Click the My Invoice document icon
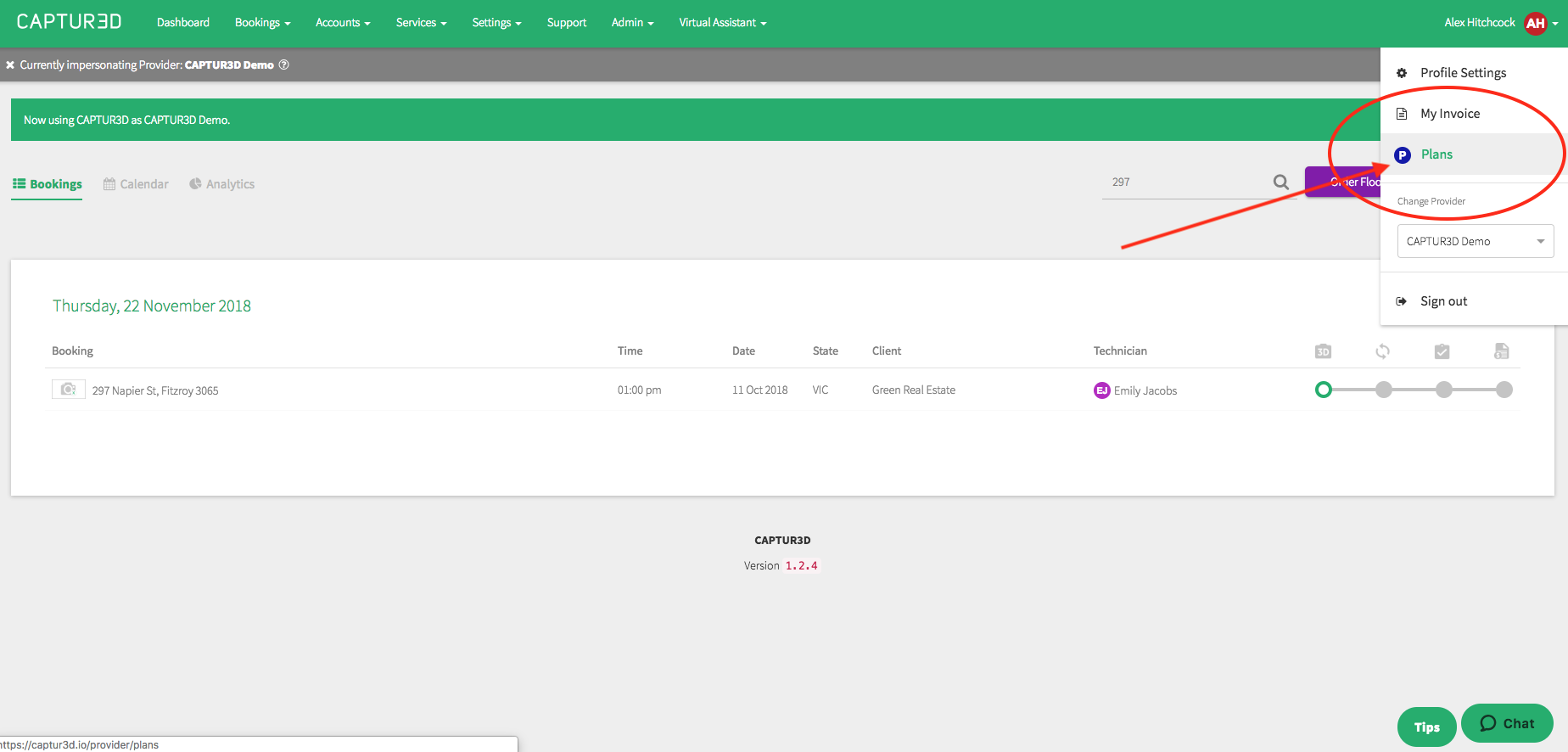1568x752 pixels. point(1402,114)
